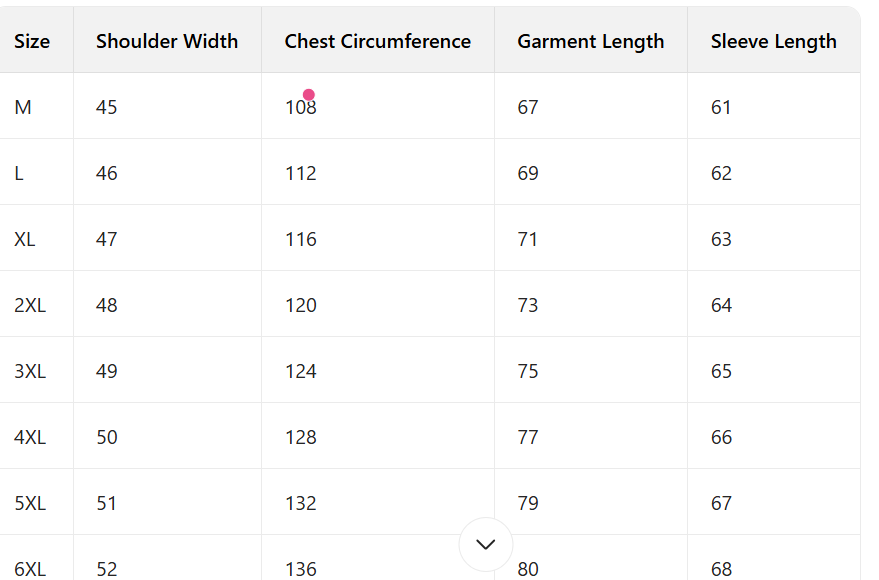Select the 3XL size row label
Screen dimensions: 879x580
[30, 371]
